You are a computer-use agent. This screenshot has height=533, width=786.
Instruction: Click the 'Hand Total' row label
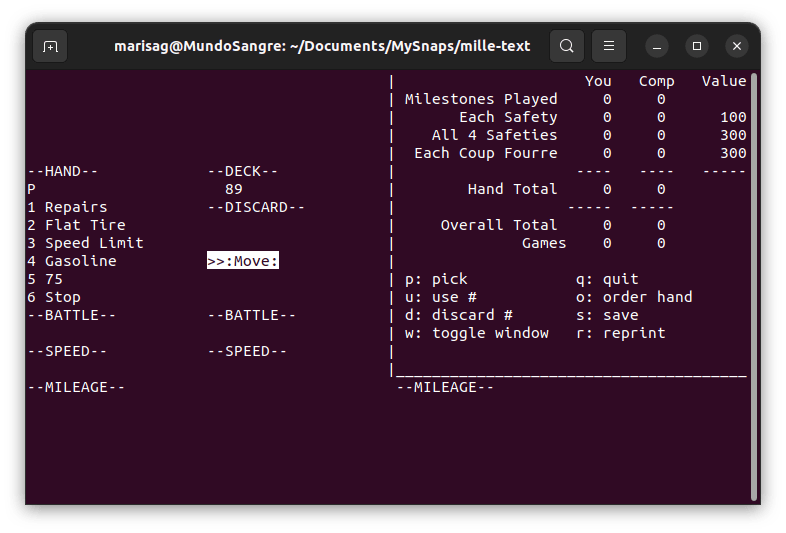(512, 190)
